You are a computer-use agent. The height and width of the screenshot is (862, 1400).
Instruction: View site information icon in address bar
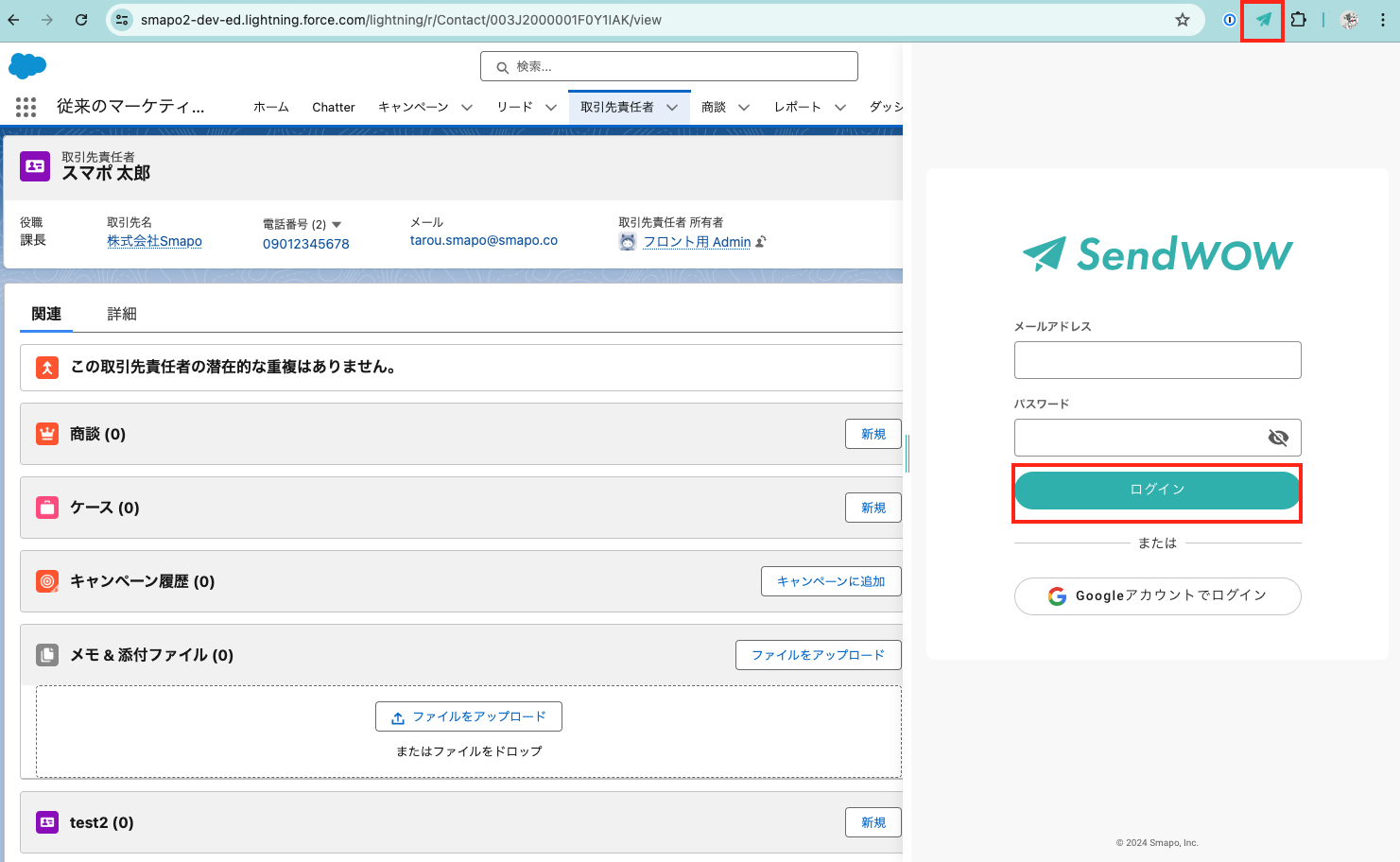click(x=122, y=20)
